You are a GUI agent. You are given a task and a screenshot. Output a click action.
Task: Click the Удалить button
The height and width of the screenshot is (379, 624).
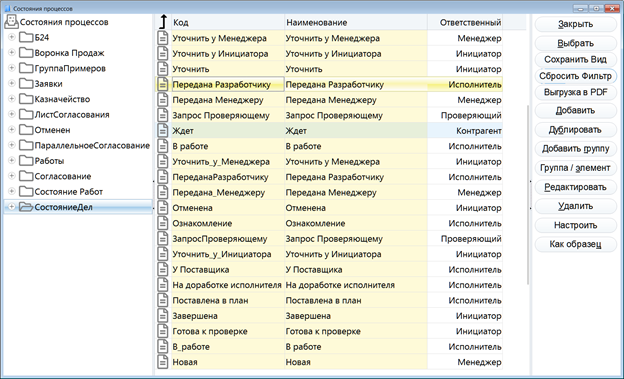click(575, 206)
